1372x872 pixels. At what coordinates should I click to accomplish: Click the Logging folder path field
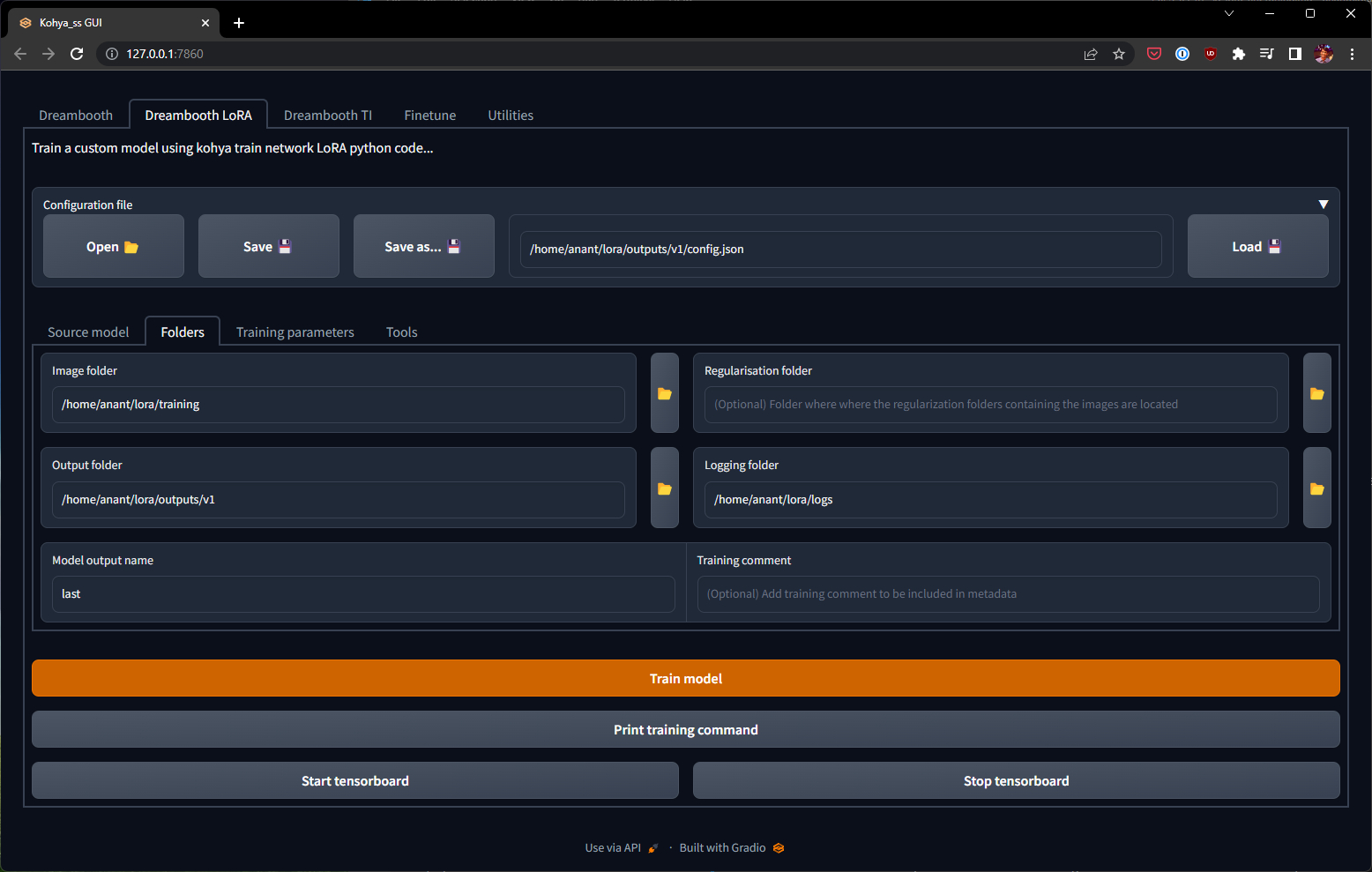coord(990,500)
